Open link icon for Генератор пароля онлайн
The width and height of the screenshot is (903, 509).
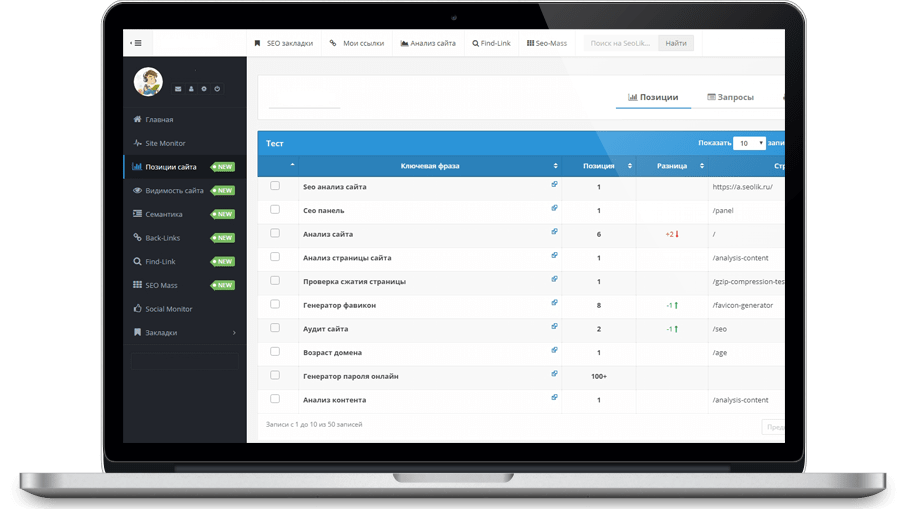[554, 373]
